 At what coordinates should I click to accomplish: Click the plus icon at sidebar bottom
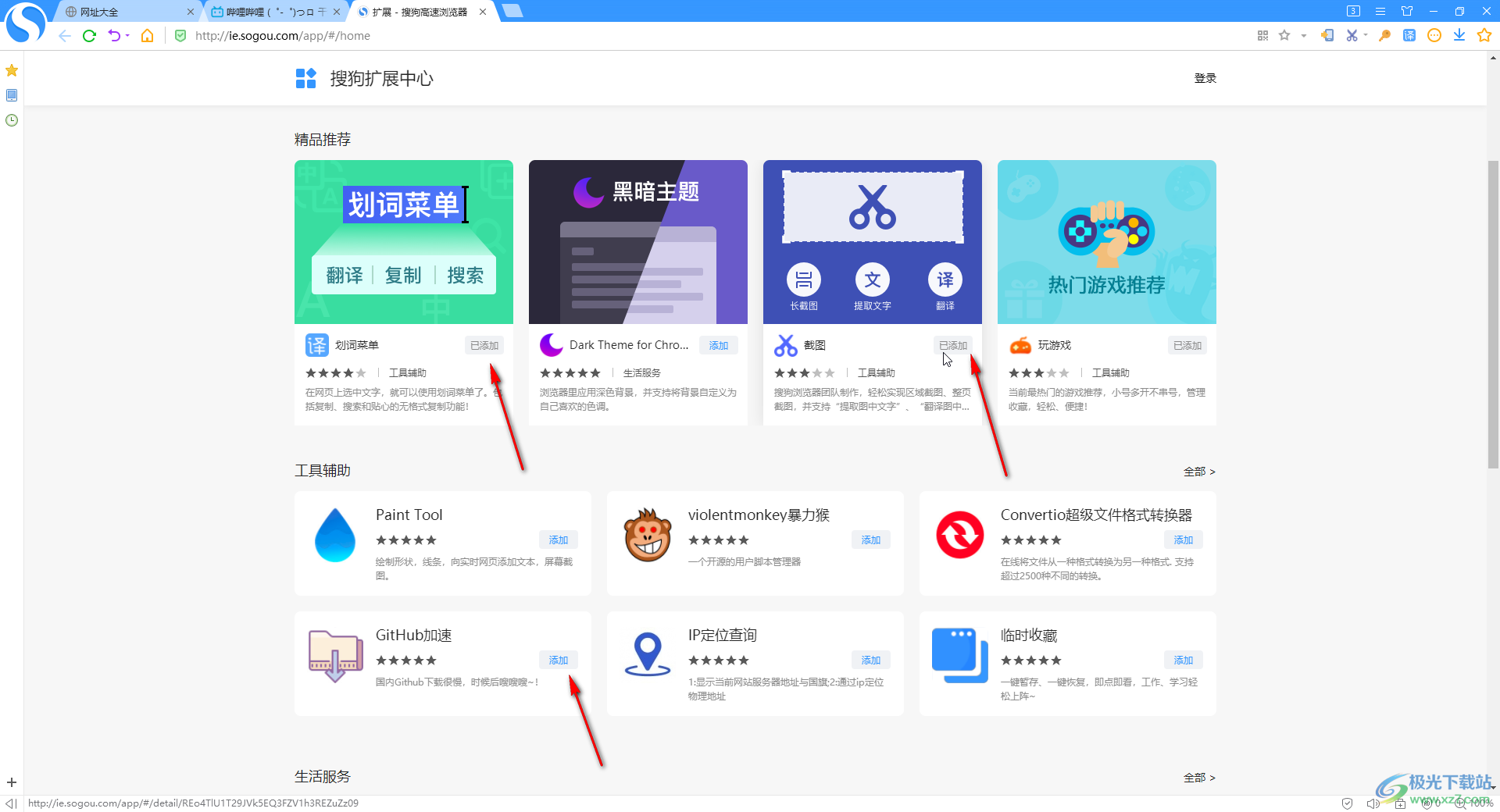pyautogui.click(x=12, y=782)
